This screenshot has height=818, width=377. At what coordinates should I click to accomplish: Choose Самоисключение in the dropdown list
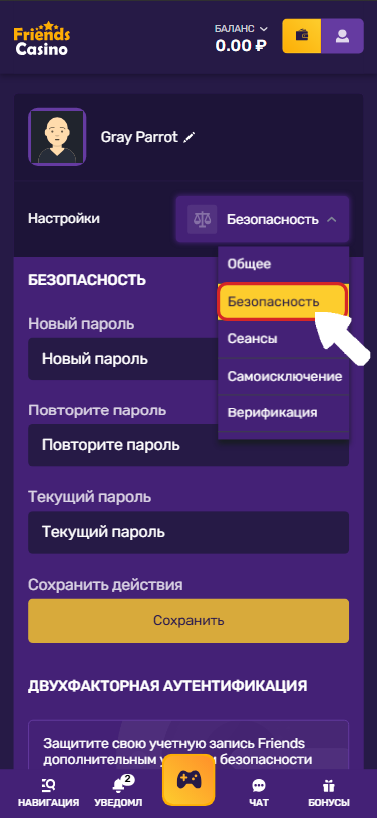(x=284, y=376)
